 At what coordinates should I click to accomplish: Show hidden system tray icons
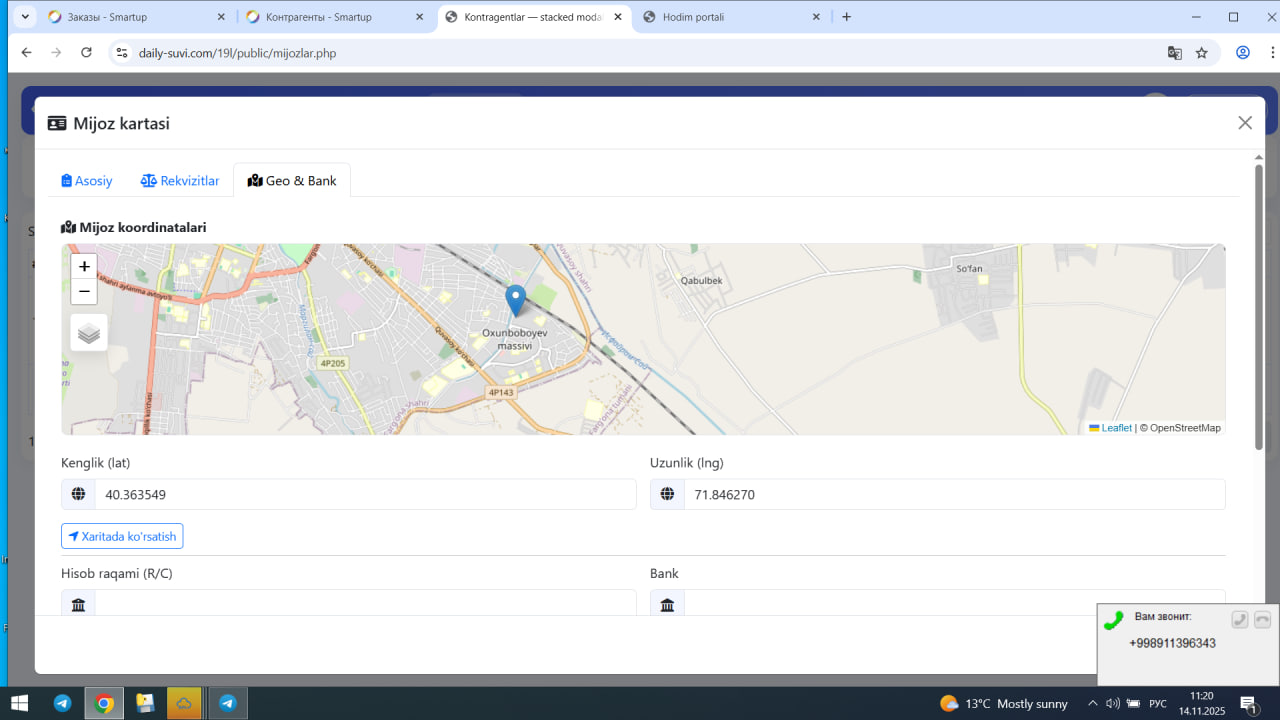(1092, 703)
